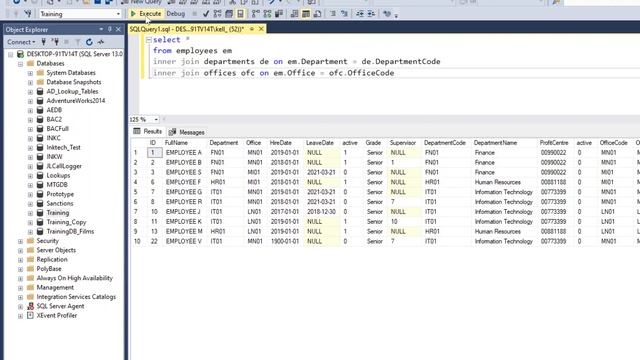Toggle IntelliSense enabled icon
This screenshot has width=640, height=360.
click(x=240, y=14)
